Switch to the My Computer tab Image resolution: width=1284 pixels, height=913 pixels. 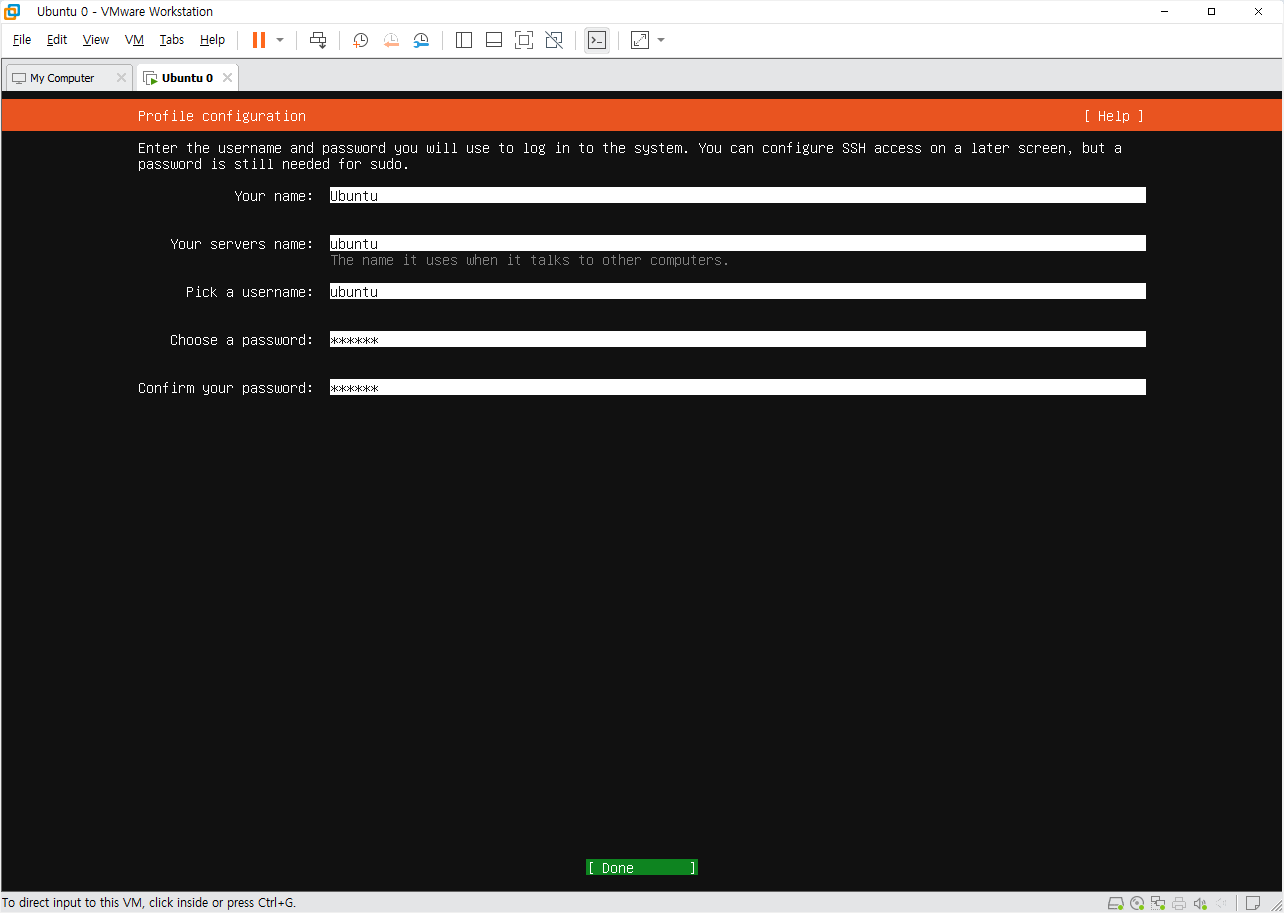pyautogui.click(x=68, y=78)
